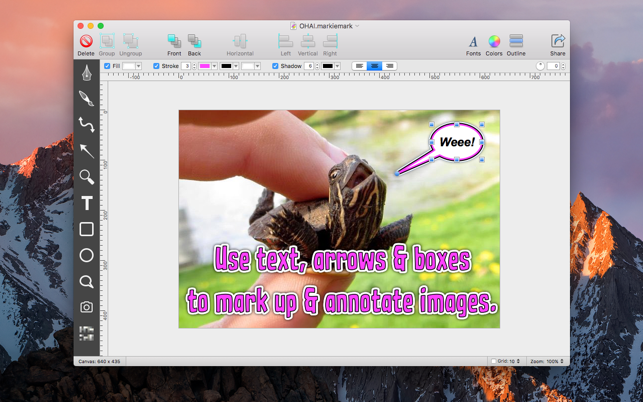Viewport: 643px width, 402px height.
Task: Select the Pen tool in sidebar
Action: (87, 73)
